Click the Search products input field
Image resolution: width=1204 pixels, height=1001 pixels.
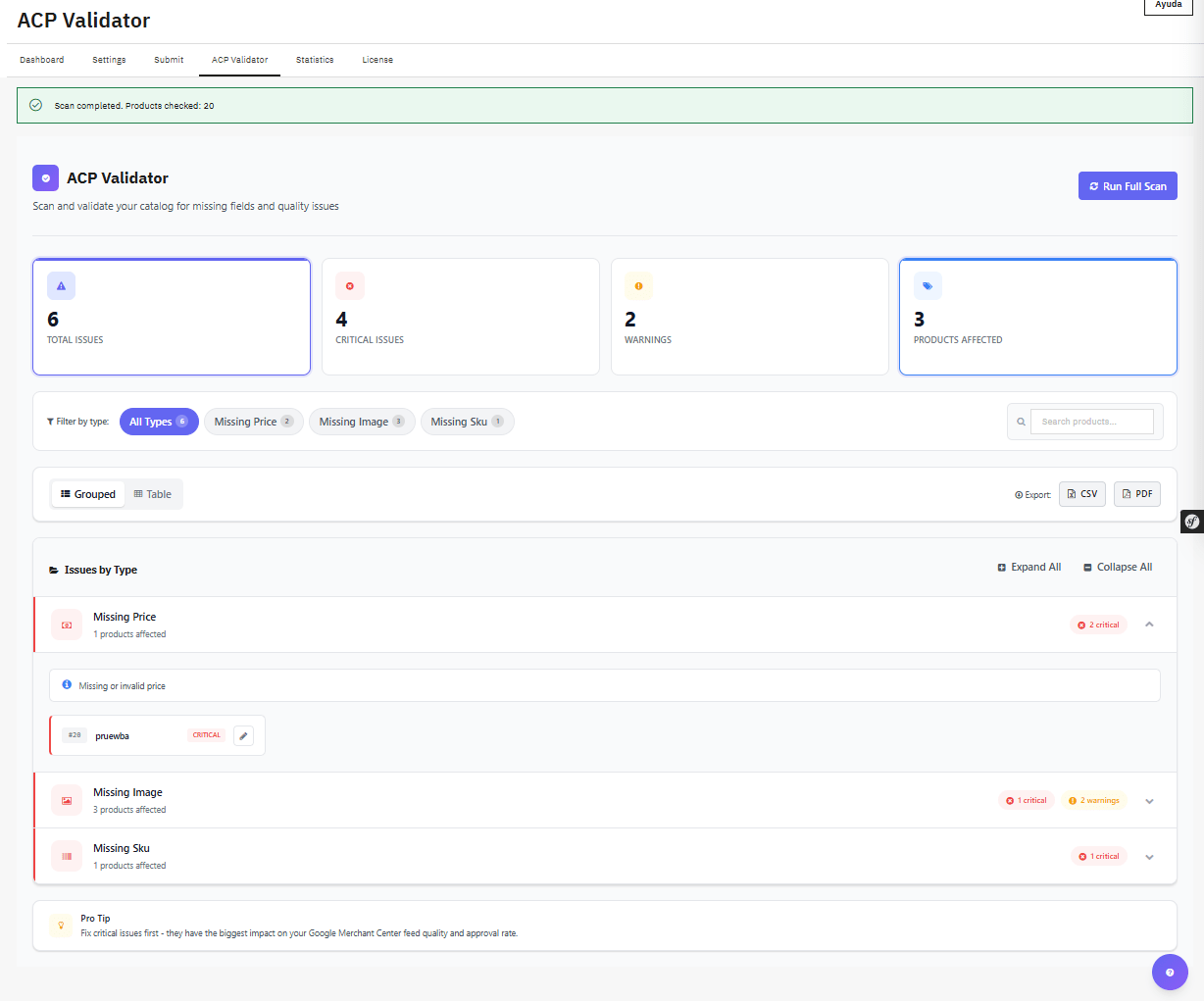pos(1091,422)
